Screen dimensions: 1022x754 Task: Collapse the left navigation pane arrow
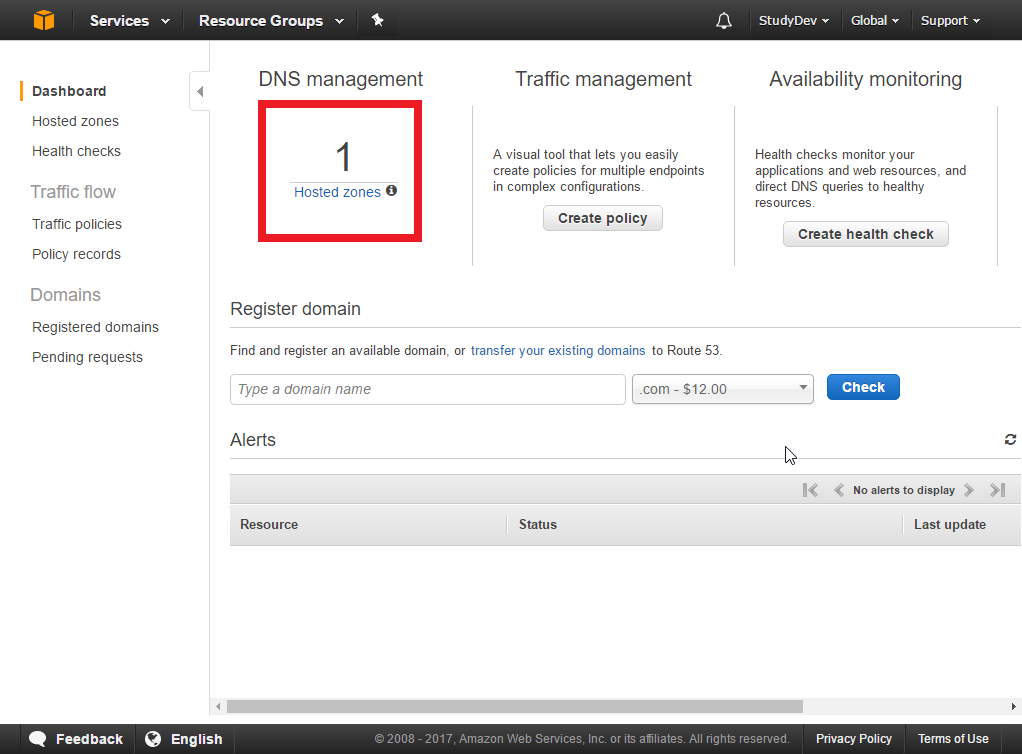[x=200, y=92]
